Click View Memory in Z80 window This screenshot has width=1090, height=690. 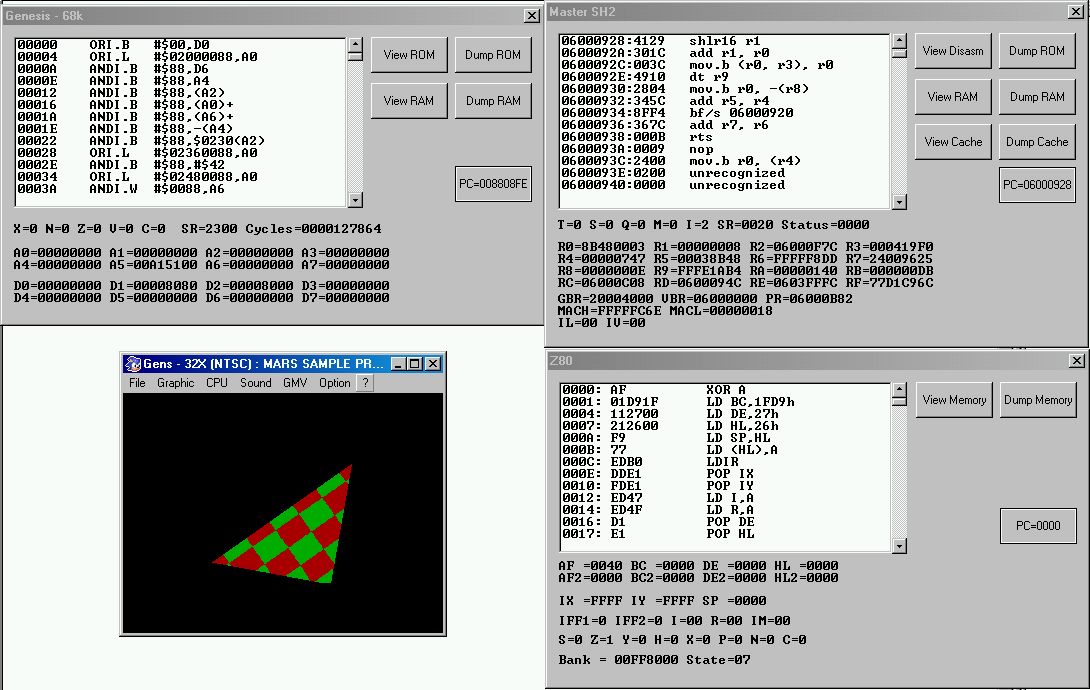954,400
